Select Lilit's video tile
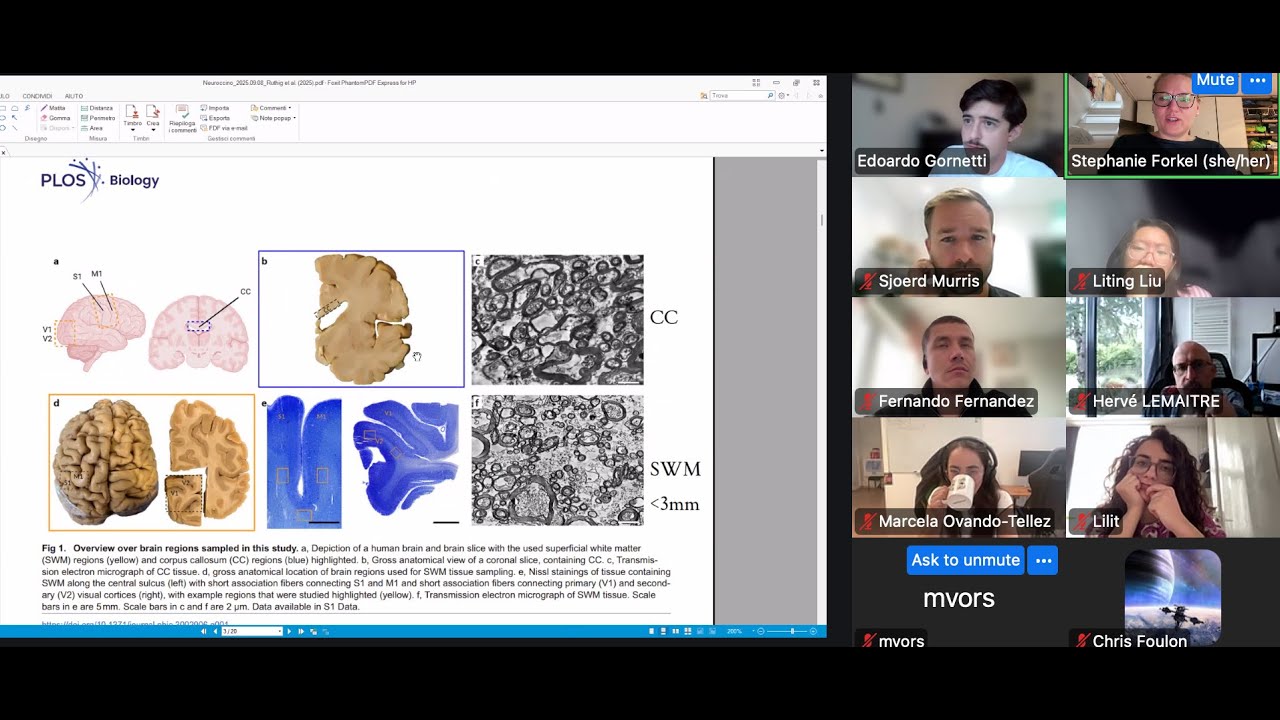This screenshot has height=720, width=1280. pos(1173,477)
